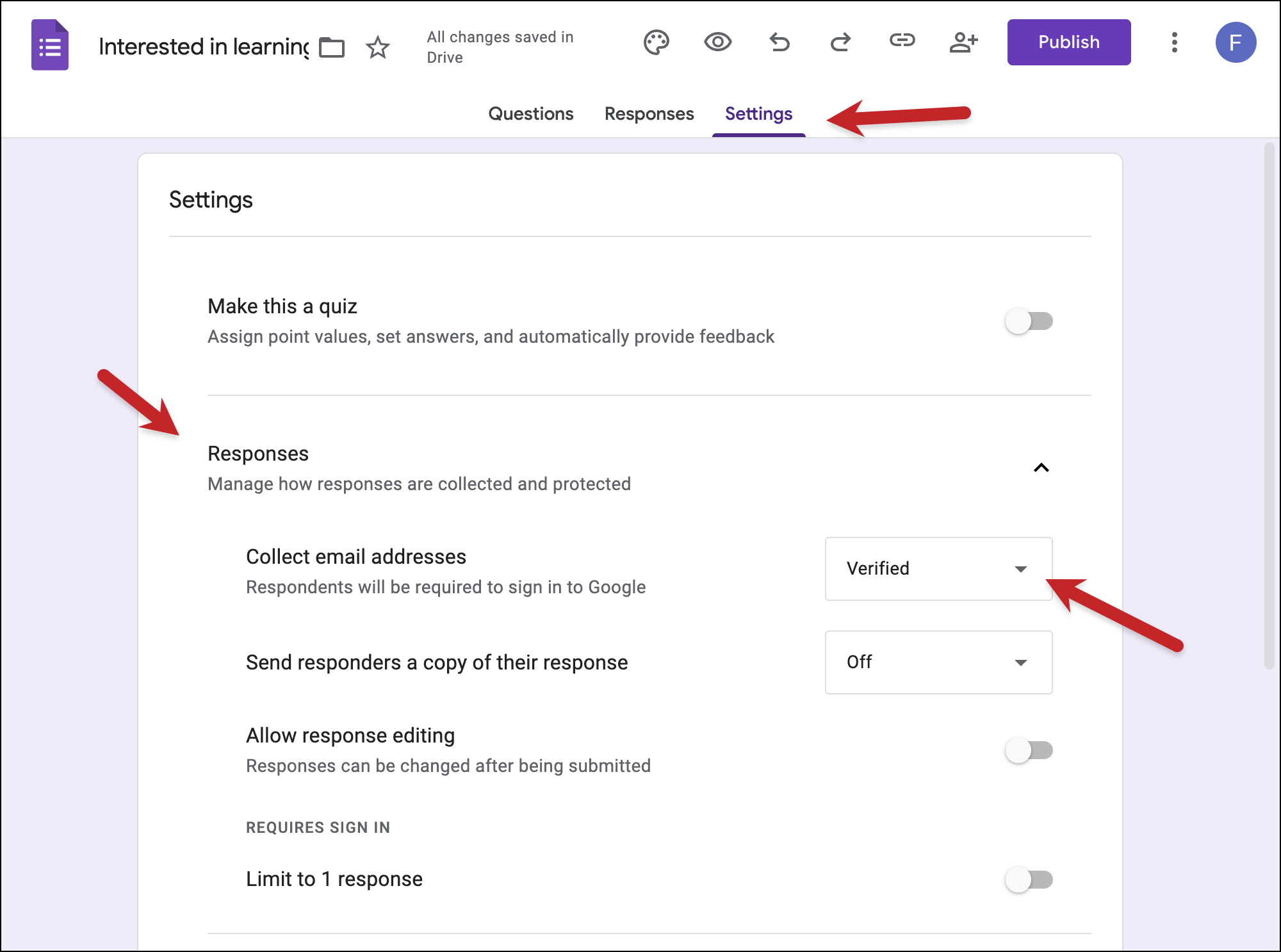1281x952 pixels.
Task: Enable the Make this a quiz toggle
Action: coord(1030,322)
